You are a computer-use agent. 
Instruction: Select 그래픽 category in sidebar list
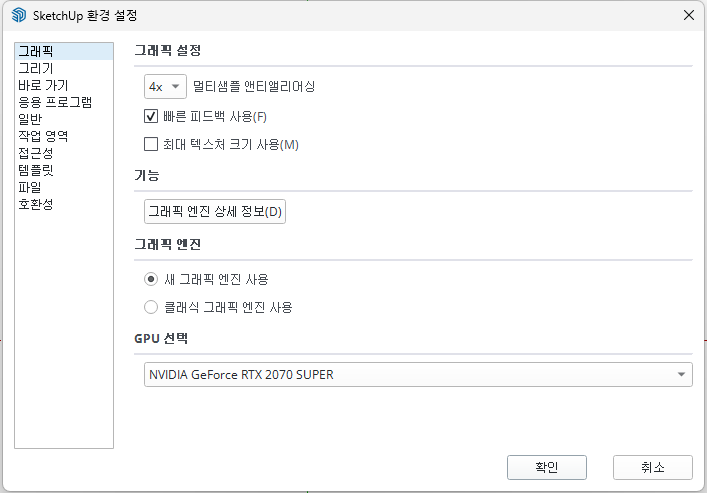point(64,51)
